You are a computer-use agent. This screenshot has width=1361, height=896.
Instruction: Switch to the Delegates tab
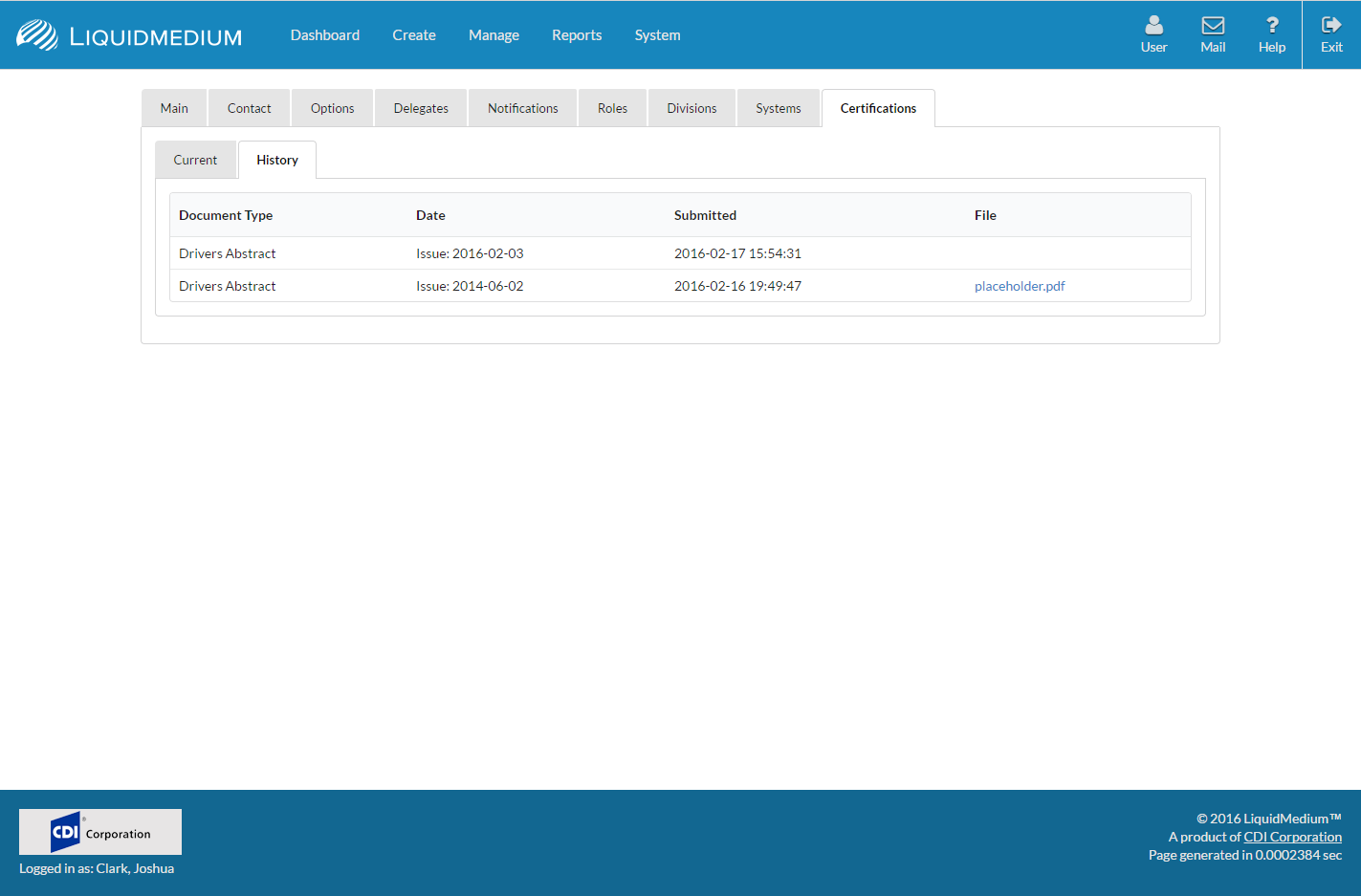click(x=421, y=109)
